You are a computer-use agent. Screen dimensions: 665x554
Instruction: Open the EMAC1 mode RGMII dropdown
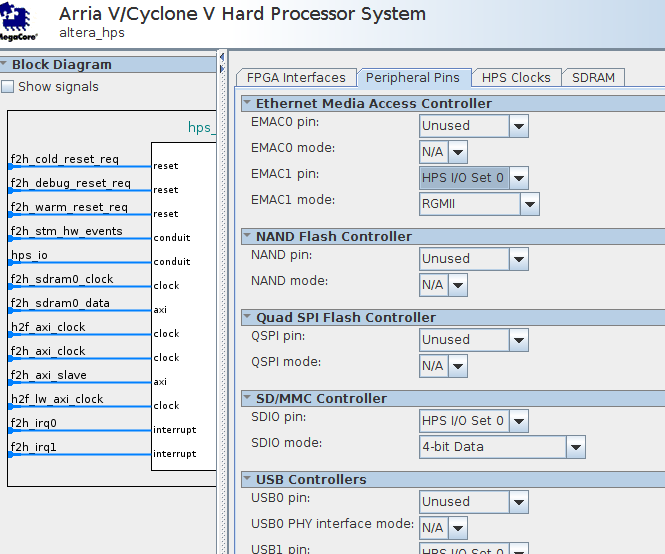479,204
